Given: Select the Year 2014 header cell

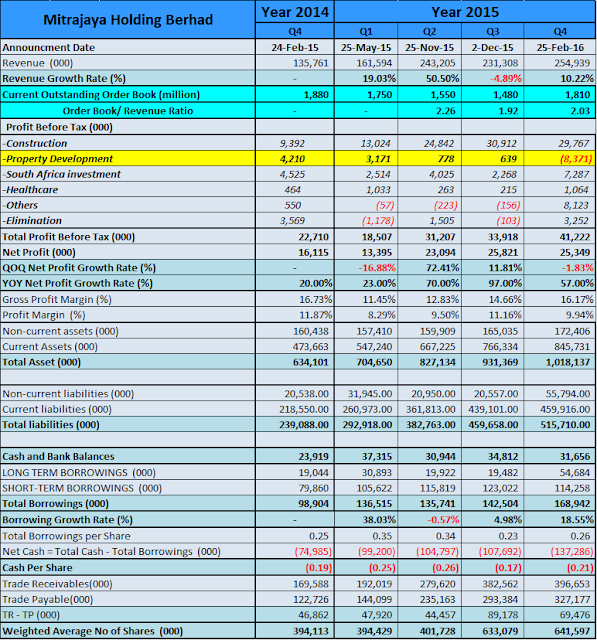Looking at the screenshot, I should pos(295,12).
